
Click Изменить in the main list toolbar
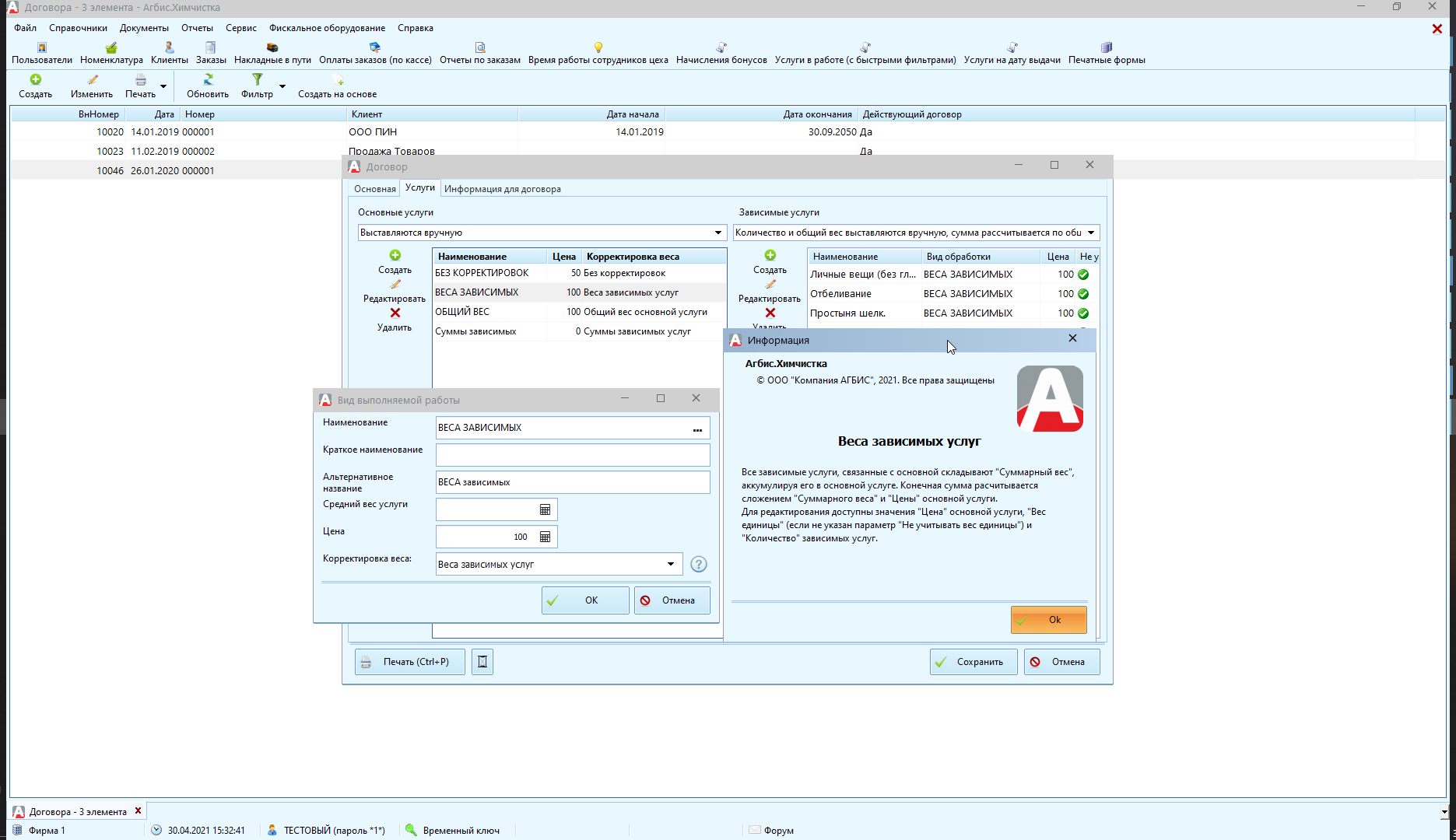click(92, 86)
